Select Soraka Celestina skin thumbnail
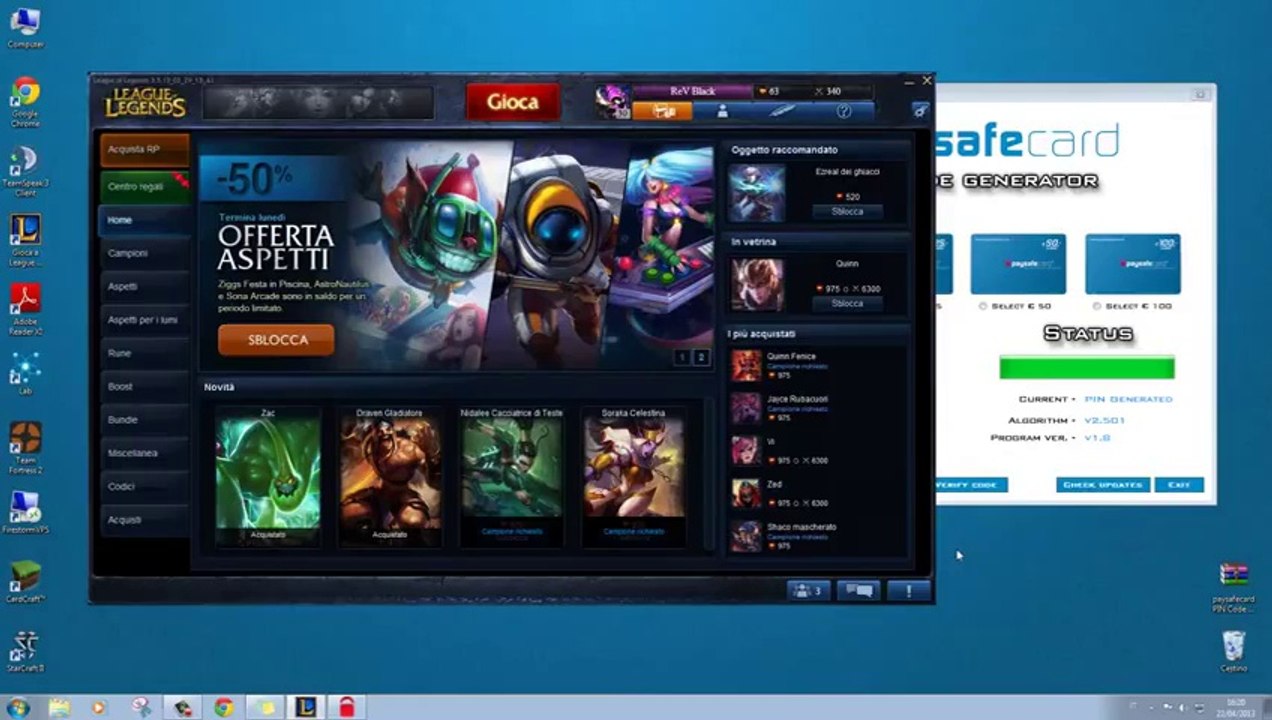 (634, 476)
